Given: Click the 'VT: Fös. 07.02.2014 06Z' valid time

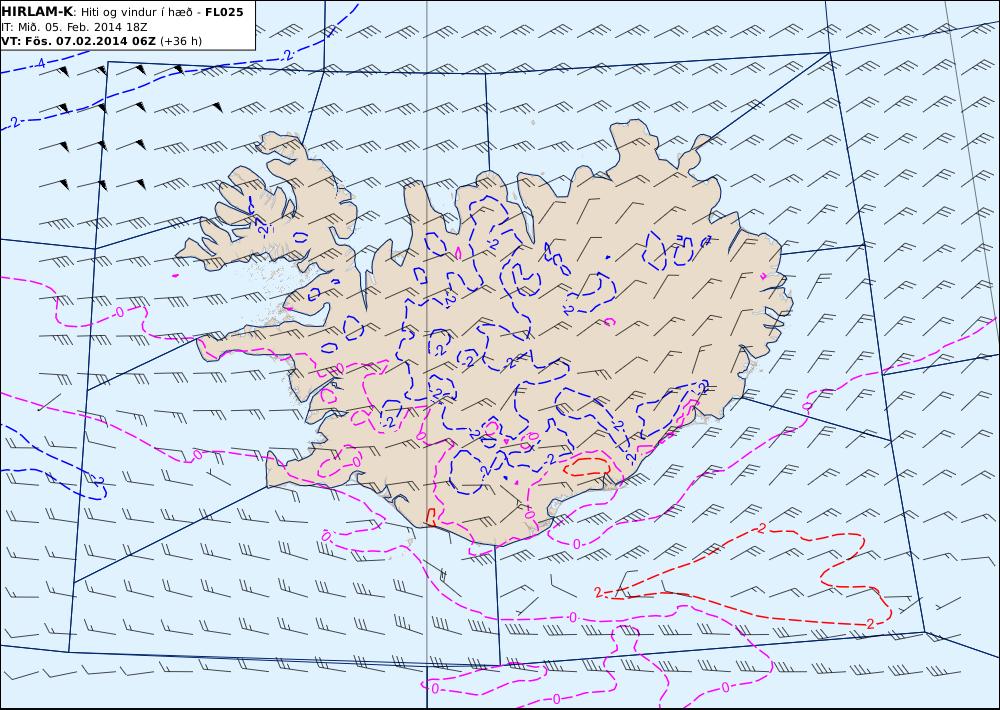Looking at the screenshot, I should (x=78, y=41).
